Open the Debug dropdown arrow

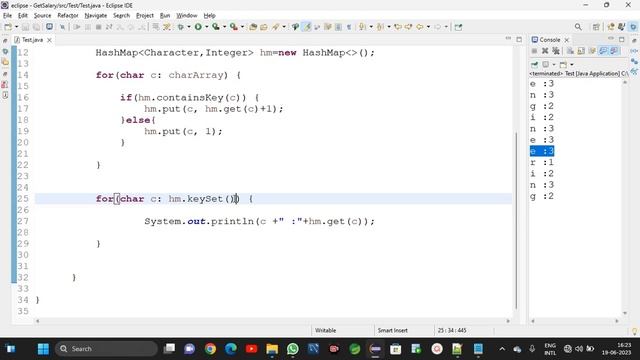click(189, 27)
